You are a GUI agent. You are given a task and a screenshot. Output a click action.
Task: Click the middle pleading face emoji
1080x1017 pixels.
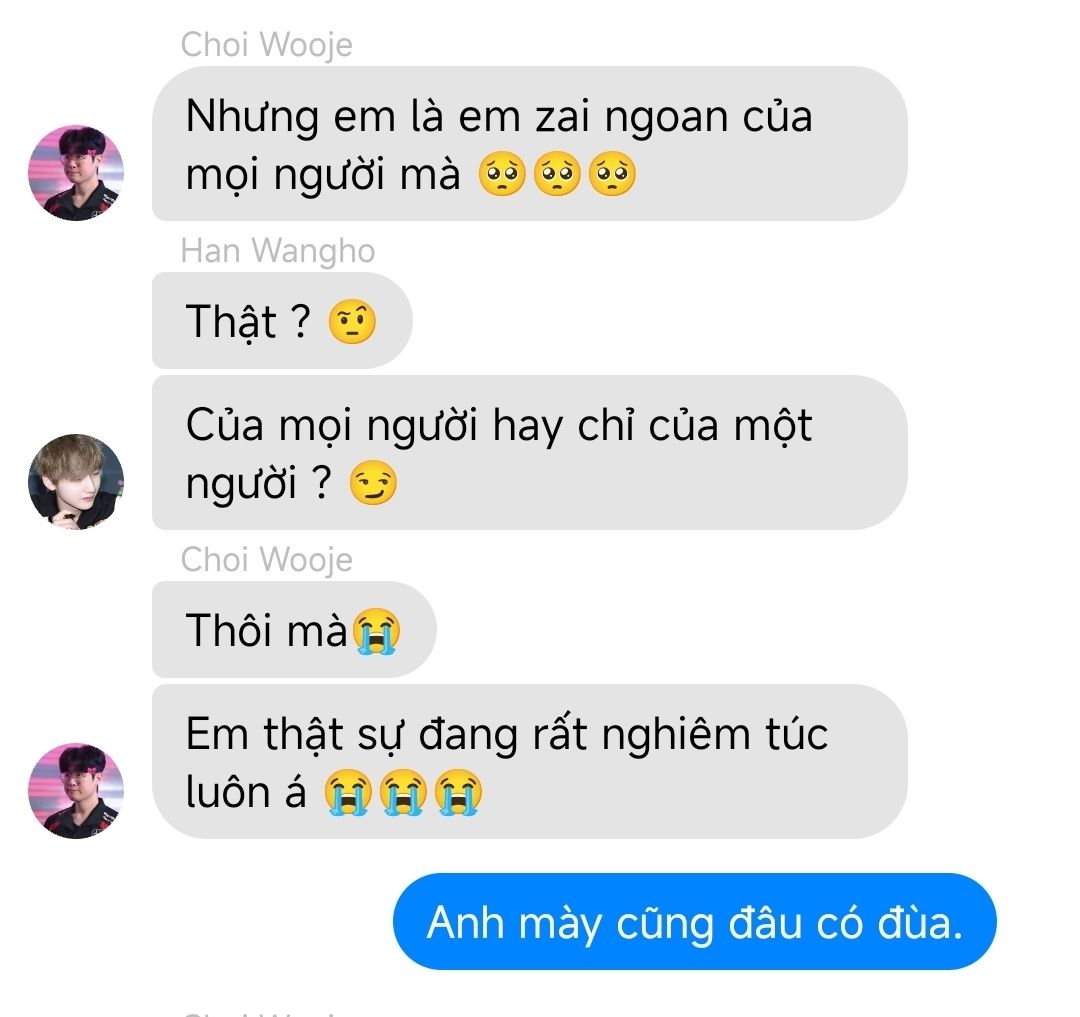tap(557, 174)
